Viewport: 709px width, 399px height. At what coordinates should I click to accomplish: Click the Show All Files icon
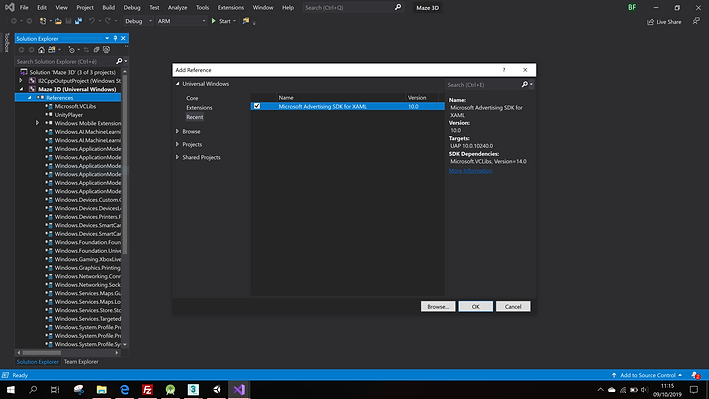[x=106, y=50]
